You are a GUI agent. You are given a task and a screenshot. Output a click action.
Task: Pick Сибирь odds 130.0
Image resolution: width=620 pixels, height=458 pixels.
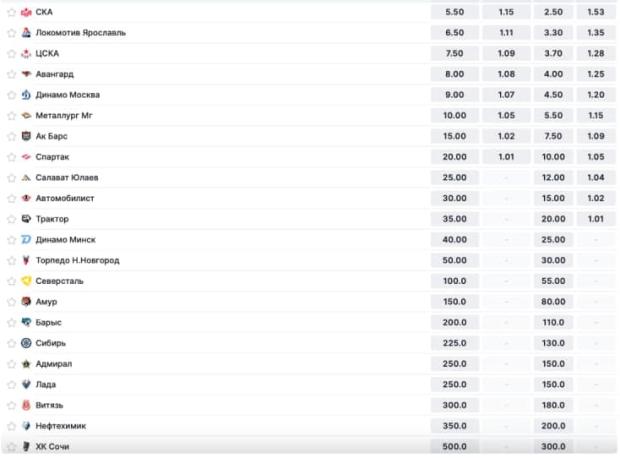tap(553, 343)
